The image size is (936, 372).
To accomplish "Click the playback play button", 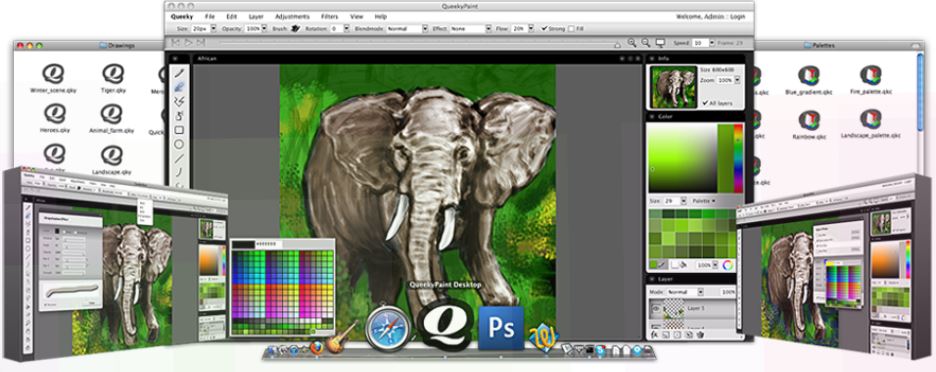I will (188, 43).
